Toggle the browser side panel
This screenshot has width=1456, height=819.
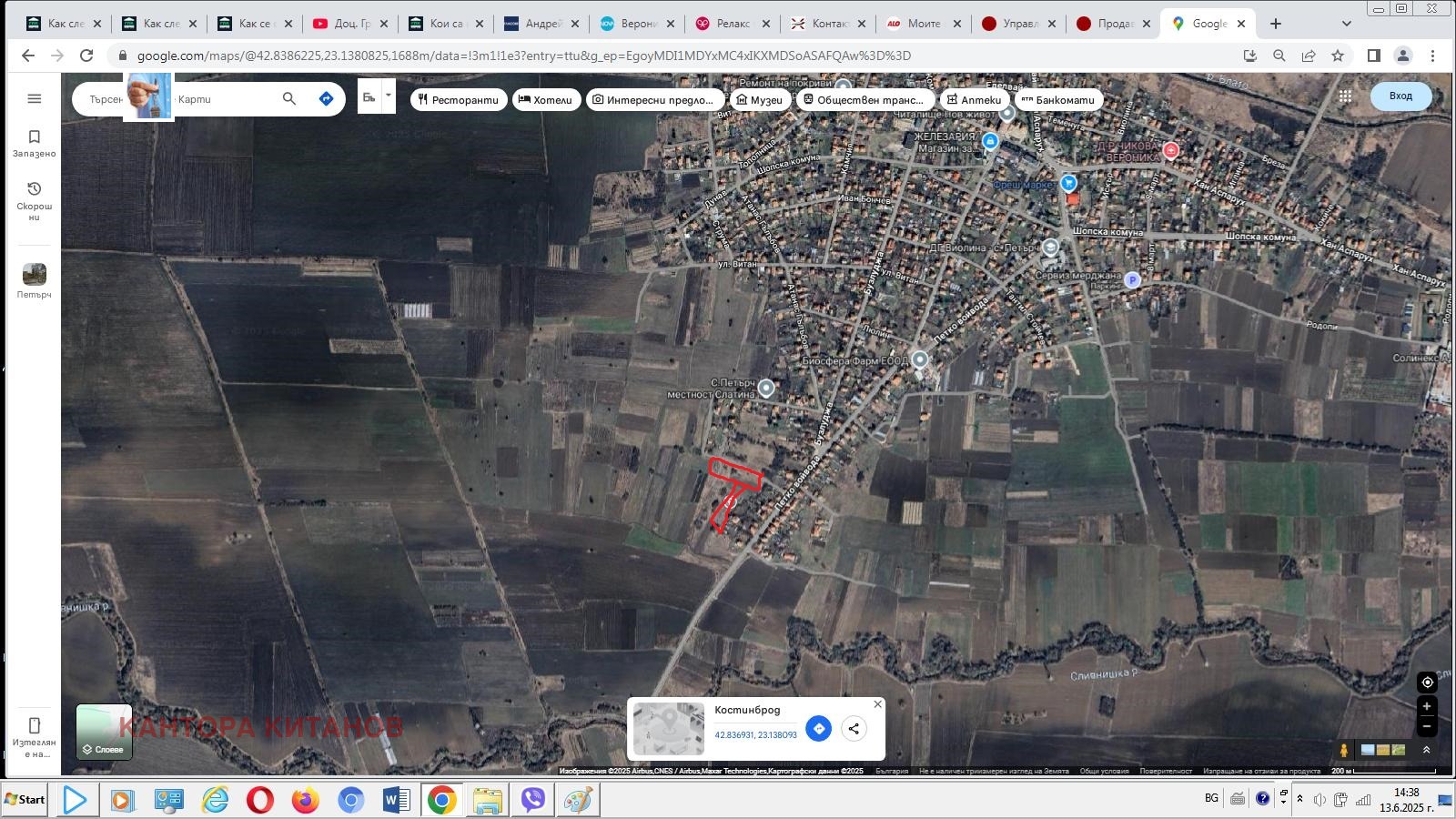[x=1374, y=56]
